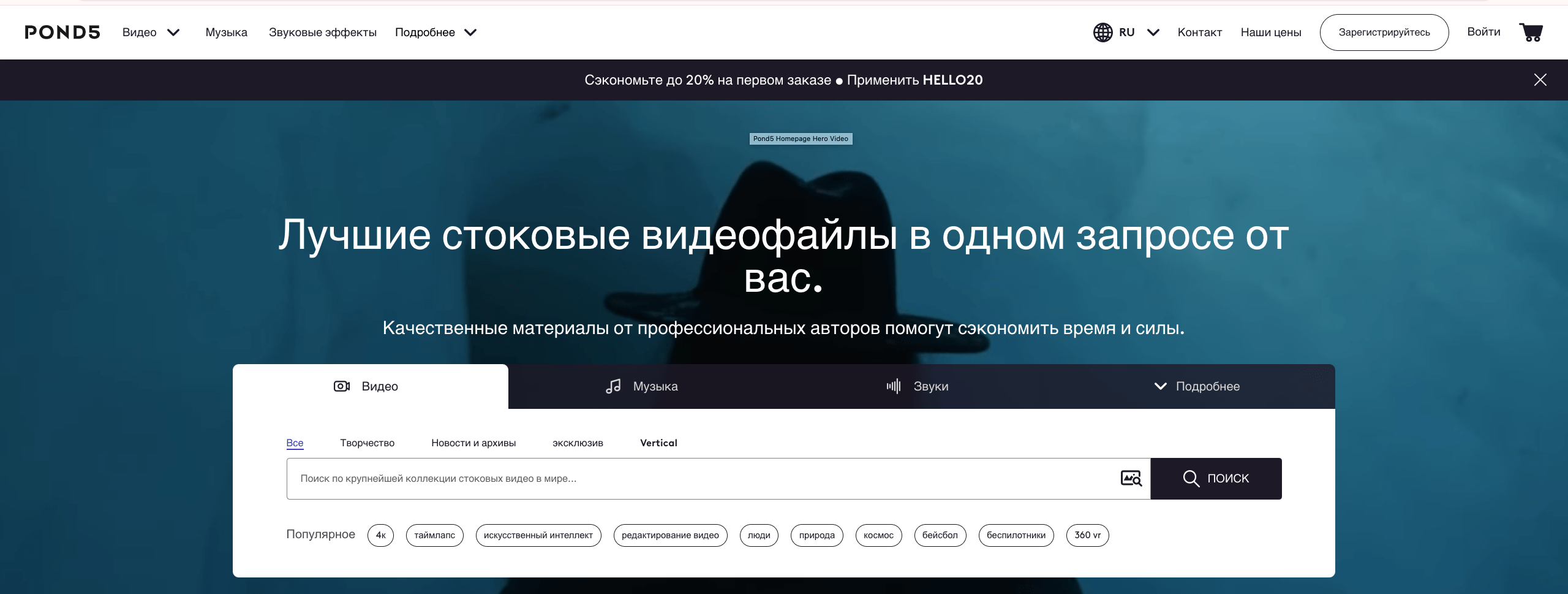Click the Зарегистрируйтесь button
Image resolution: width=1568 pixels, height=594 pixels.
pos(1384,32)
